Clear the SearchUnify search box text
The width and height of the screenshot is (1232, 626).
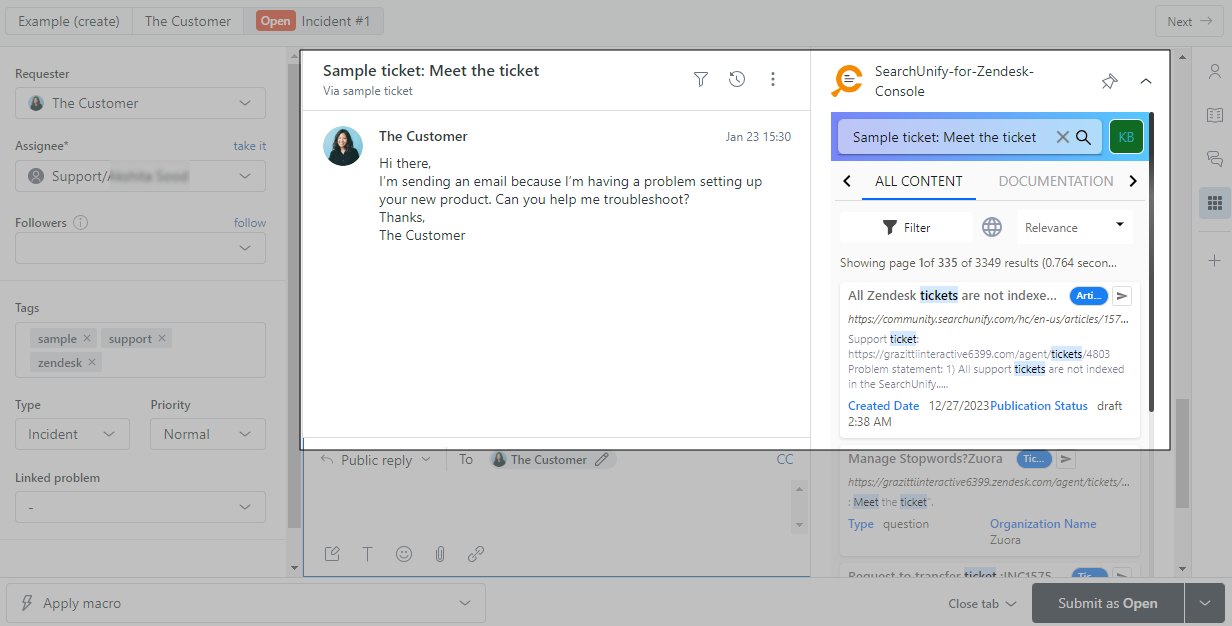(1062, 137)
